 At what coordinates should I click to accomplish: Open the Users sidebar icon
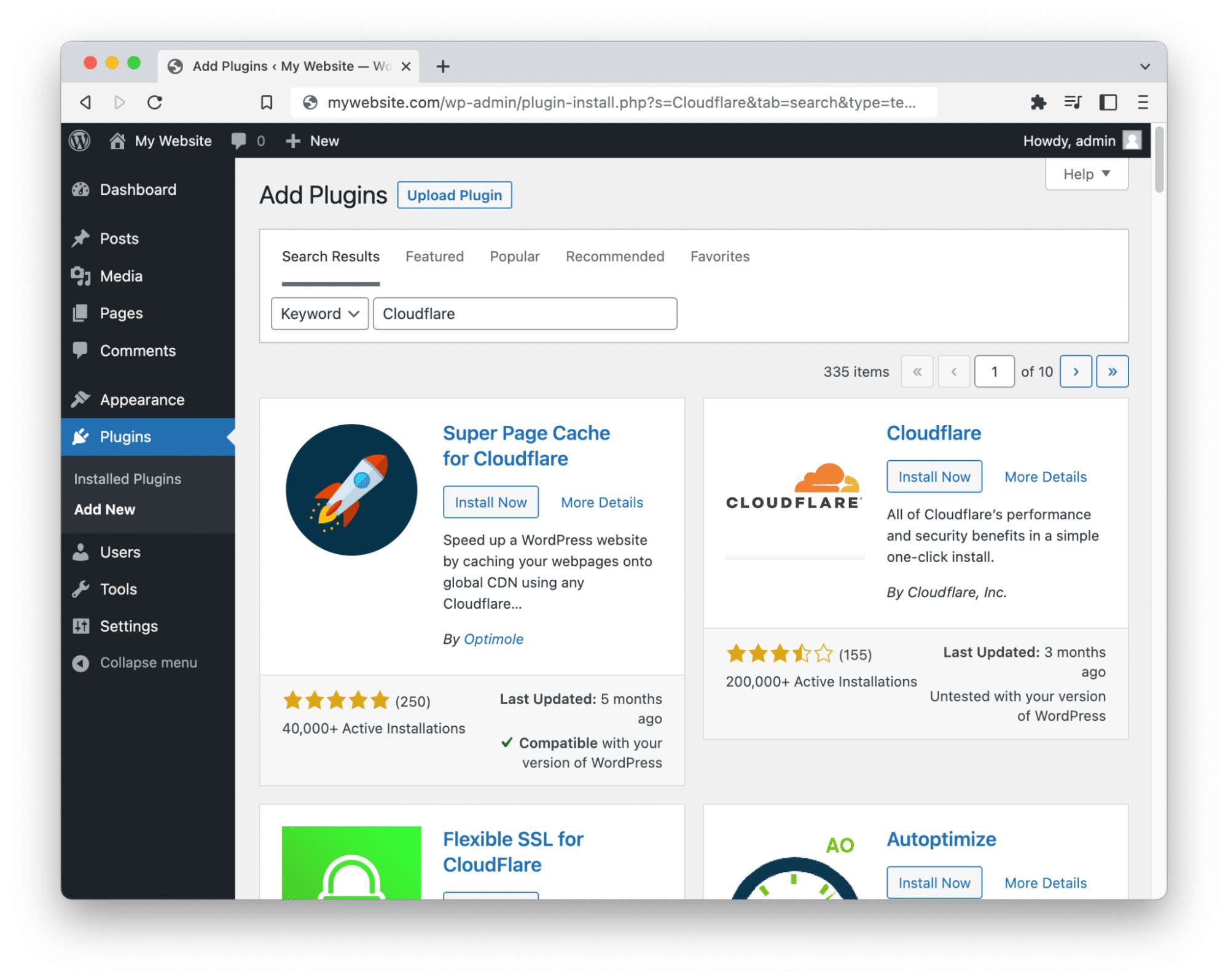click(x=81, y=552)
